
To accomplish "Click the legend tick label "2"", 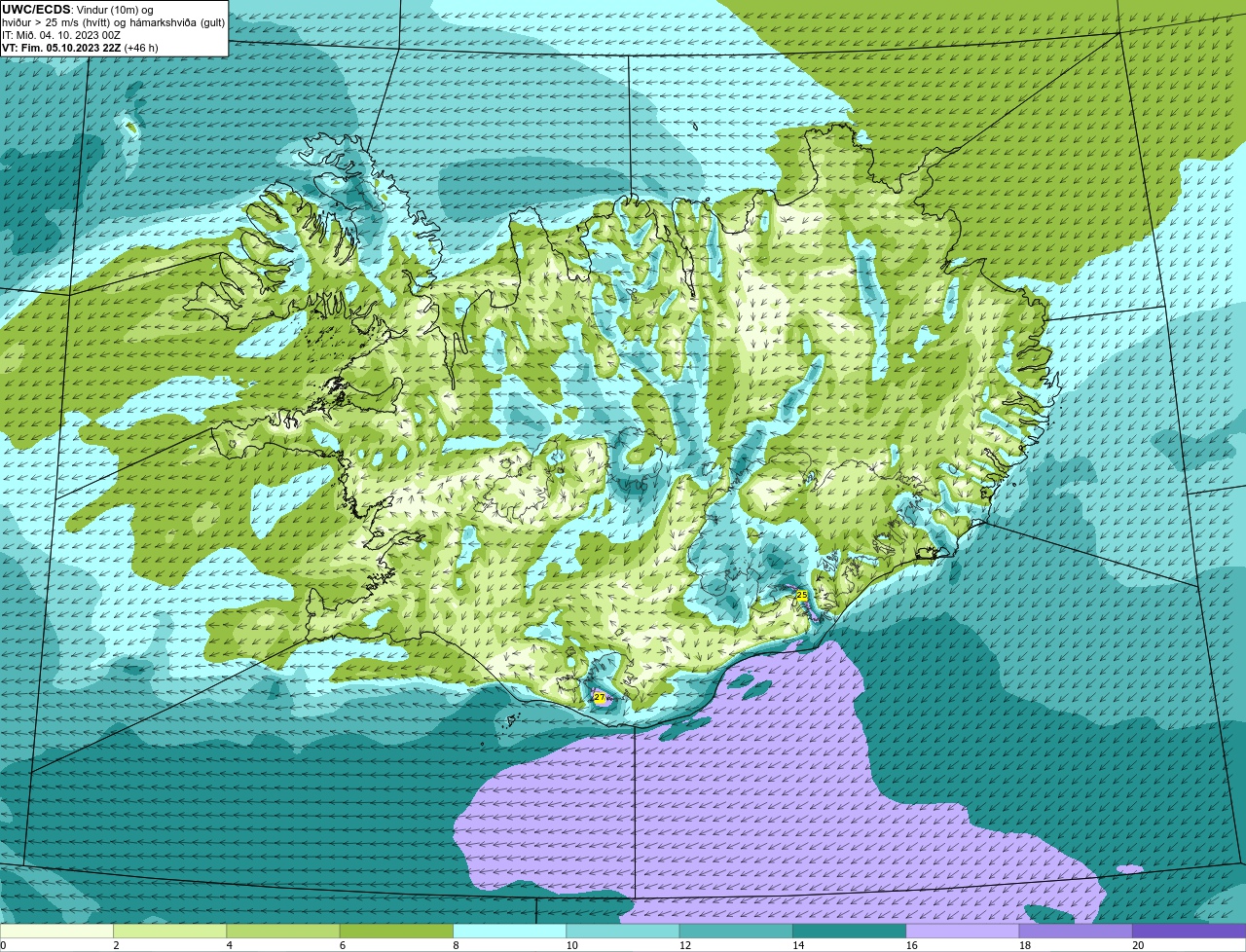I will (x=116, y=945).
